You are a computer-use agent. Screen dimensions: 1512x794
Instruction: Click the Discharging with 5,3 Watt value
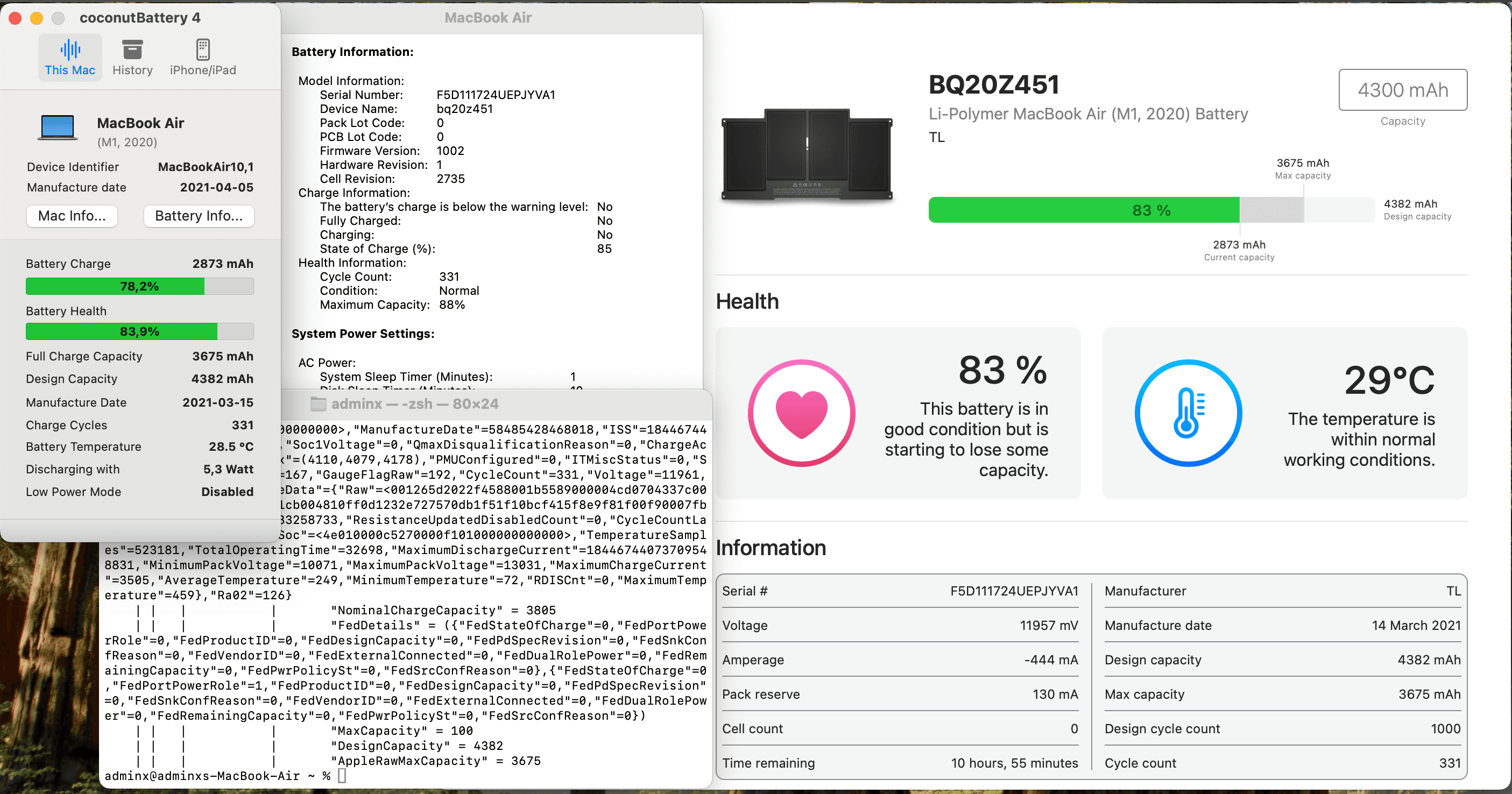tap(228, 470)
